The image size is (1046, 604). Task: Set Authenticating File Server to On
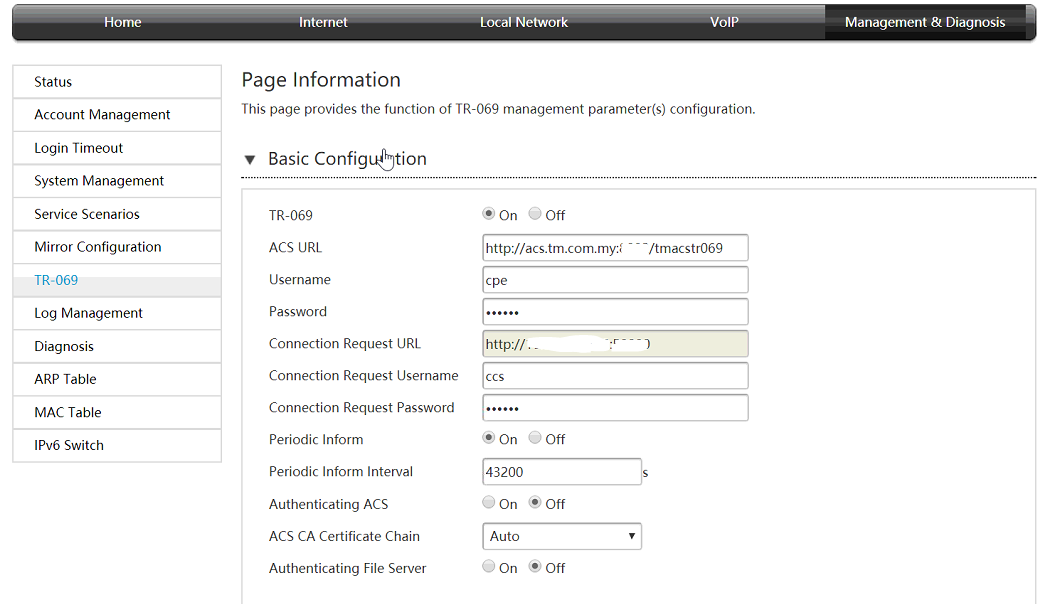(489, 567)
